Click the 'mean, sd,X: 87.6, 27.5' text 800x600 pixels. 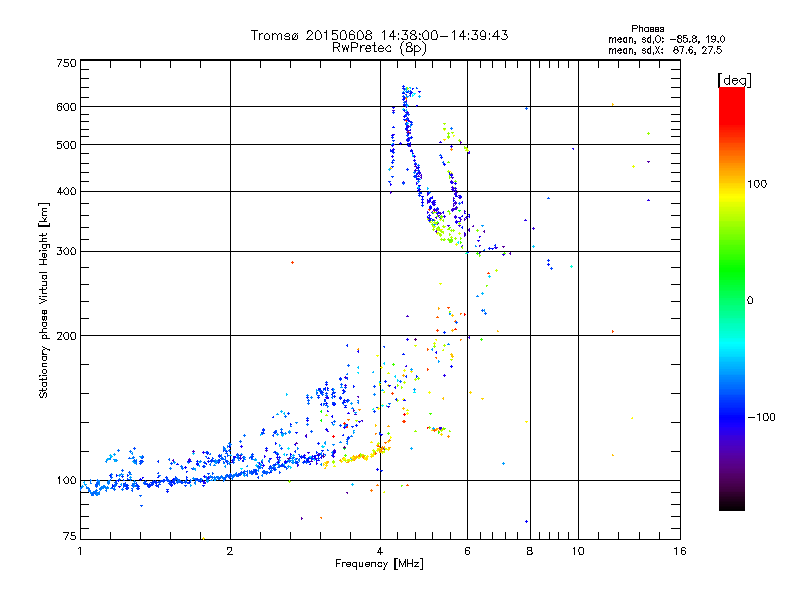click(x=665, y=50)
